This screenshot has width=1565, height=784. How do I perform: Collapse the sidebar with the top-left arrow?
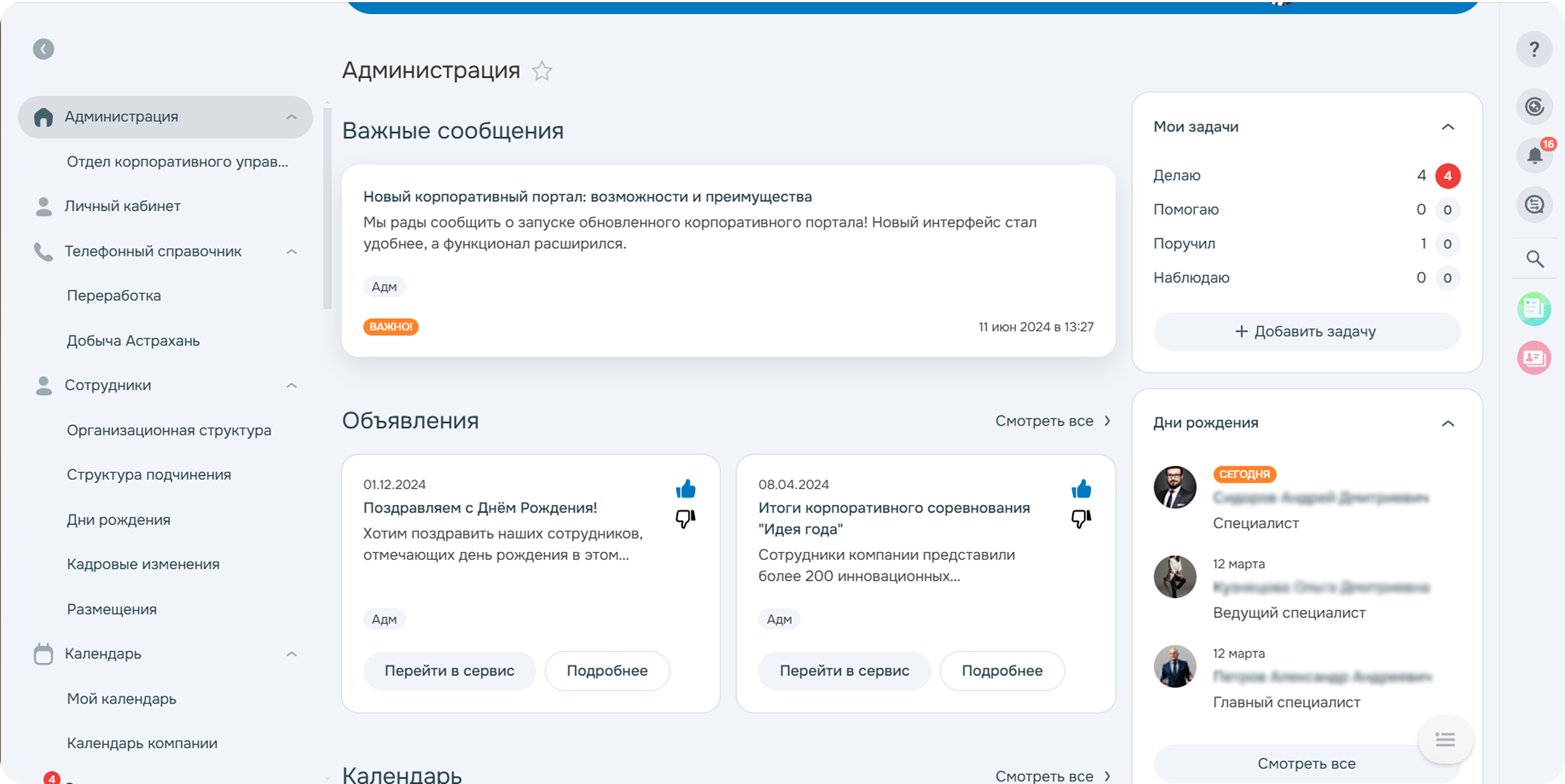click(x=43, y=49)
